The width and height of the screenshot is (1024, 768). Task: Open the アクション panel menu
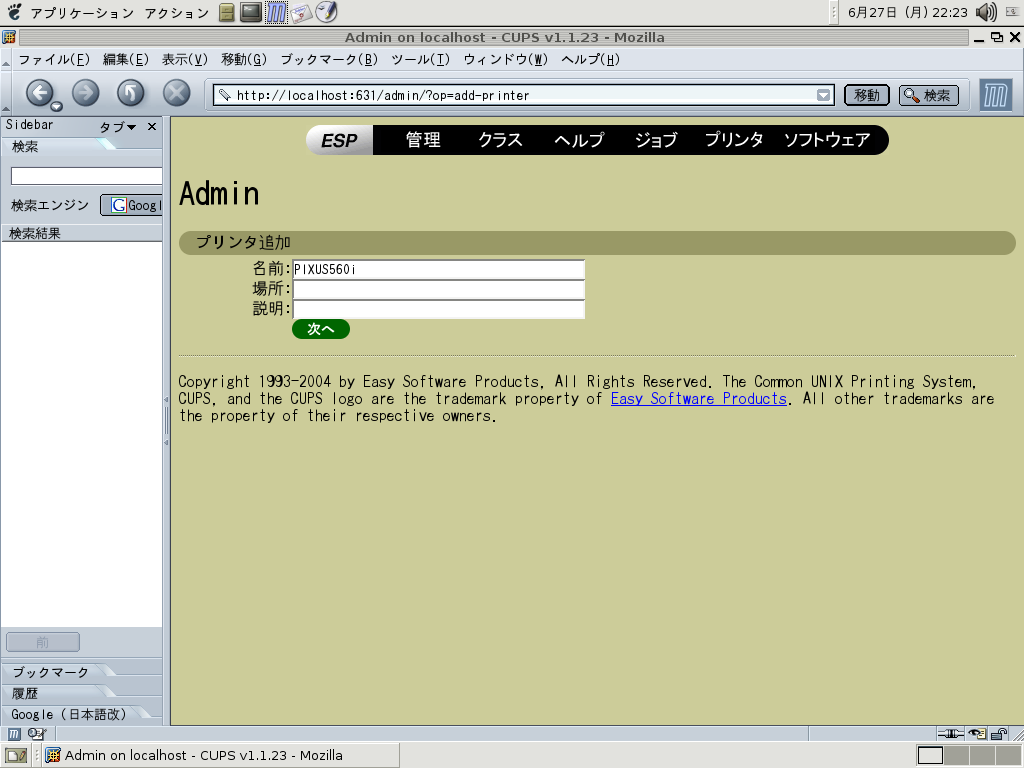click(x=176, y=12)
